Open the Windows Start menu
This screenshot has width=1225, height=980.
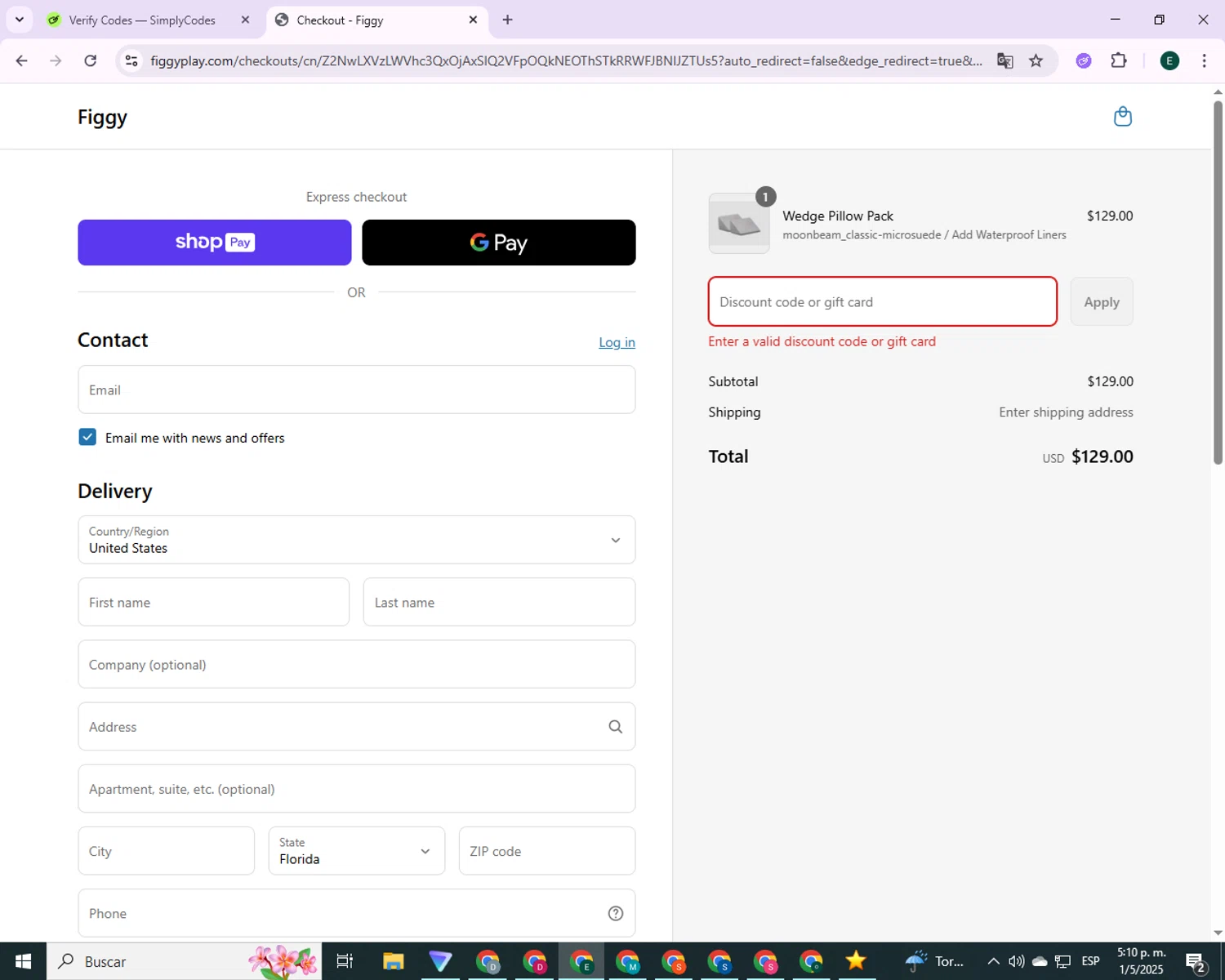(23, 961)
